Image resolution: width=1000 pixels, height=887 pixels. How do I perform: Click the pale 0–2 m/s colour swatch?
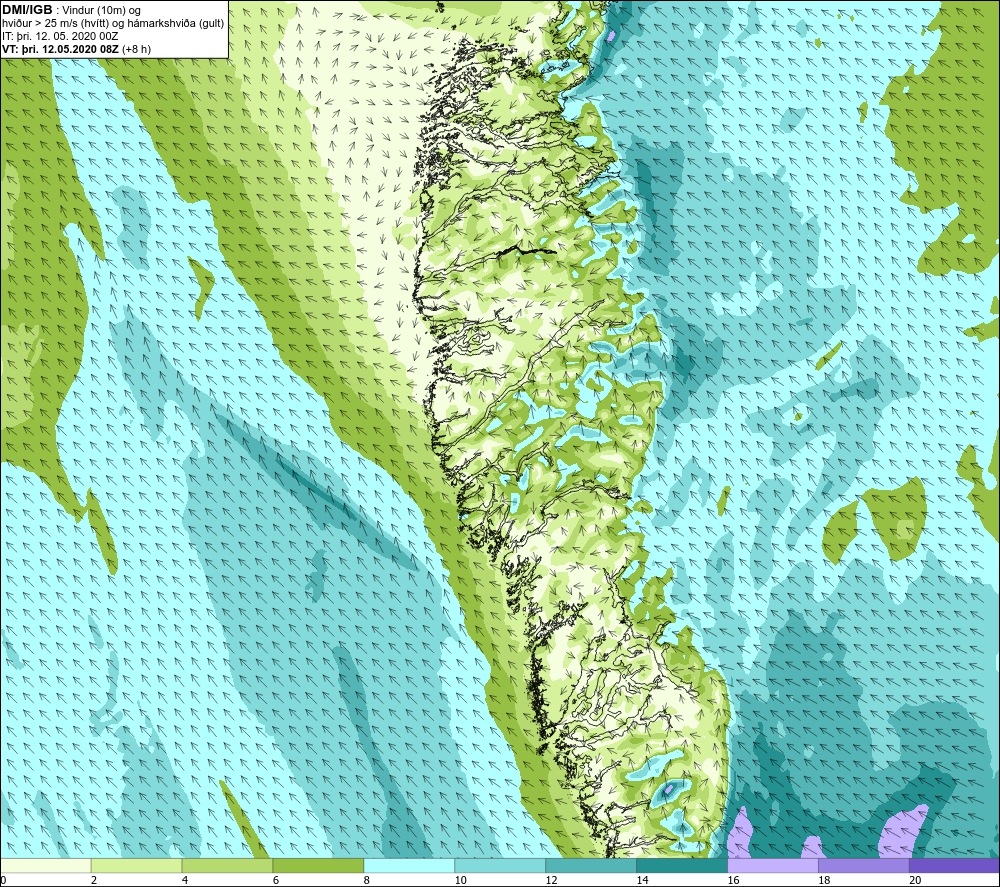point(46,865)
